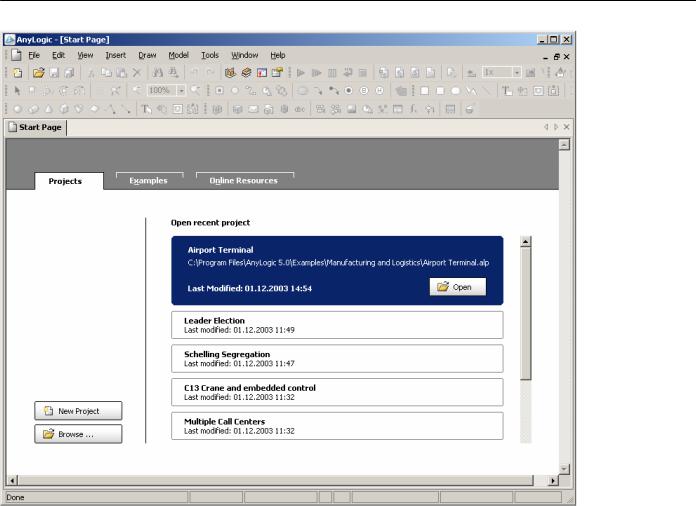Image resolution: width=696 pixels, height=506 pixels.
Task: Select the history state H icon
Action: [380, 91]
